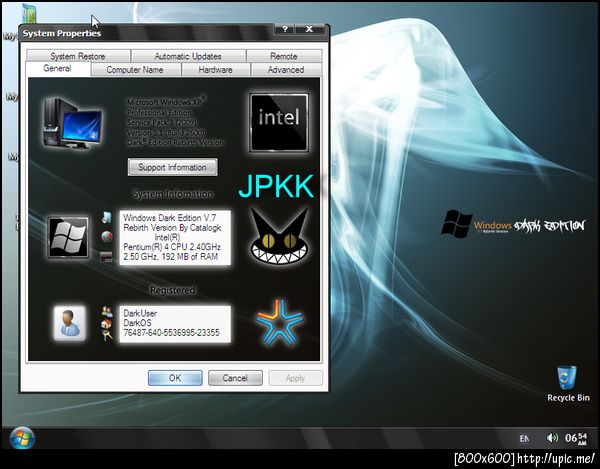Screen dimensions: 600x469
Task: Switch to the Automatic Updates tab
Action: [x=188, y=56]
